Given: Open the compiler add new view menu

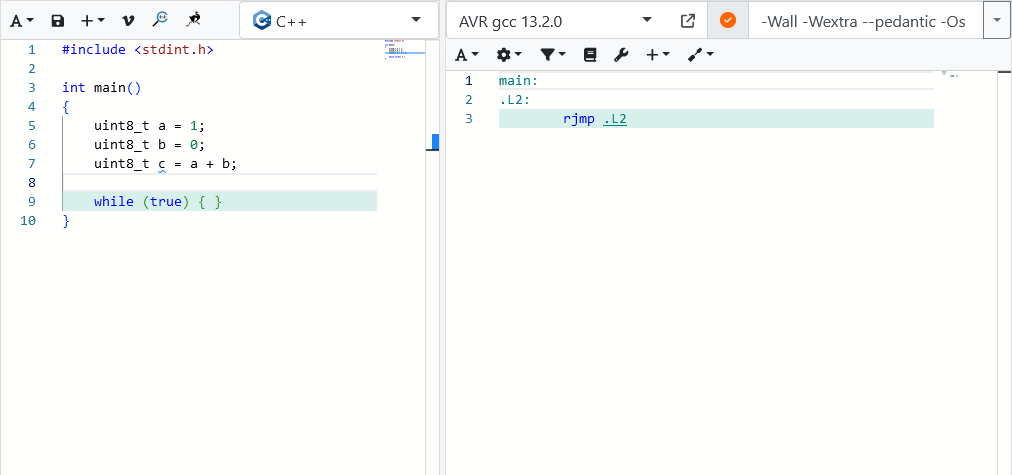Looking at the screenshot, I should pos(657,55).
